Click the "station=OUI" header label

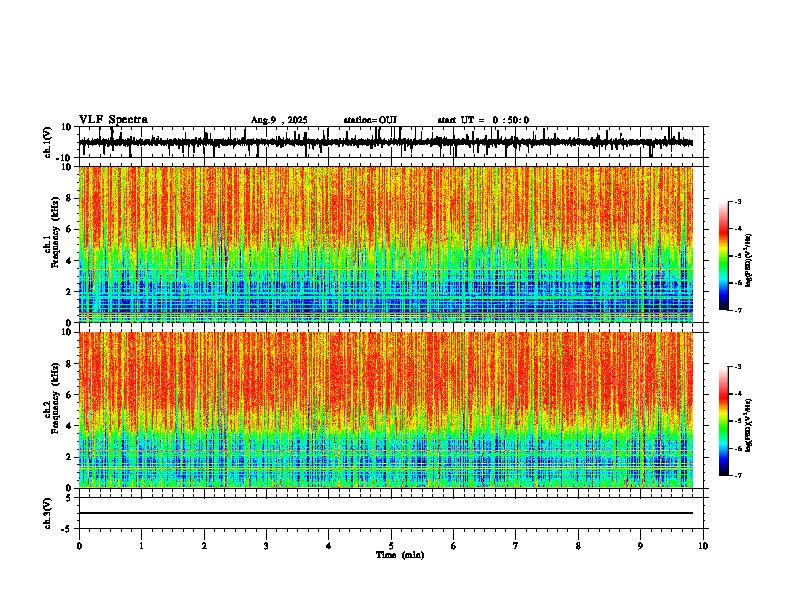(370, 120)
